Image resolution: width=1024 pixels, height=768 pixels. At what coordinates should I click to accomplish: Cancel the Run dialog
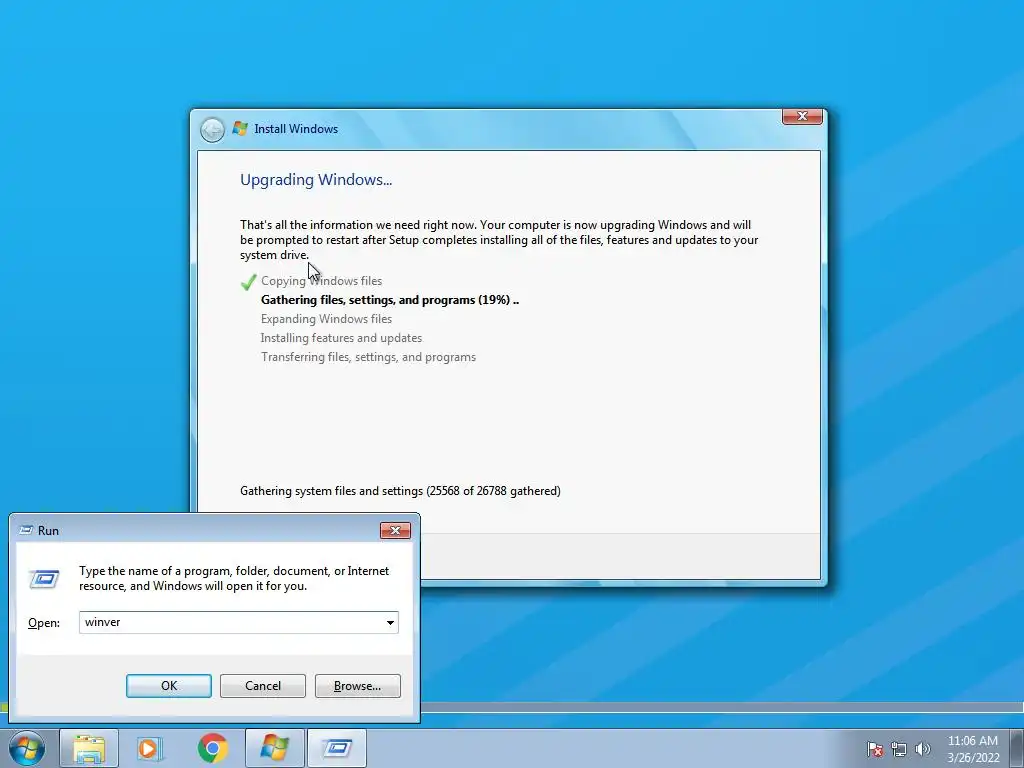click(263, 686)
